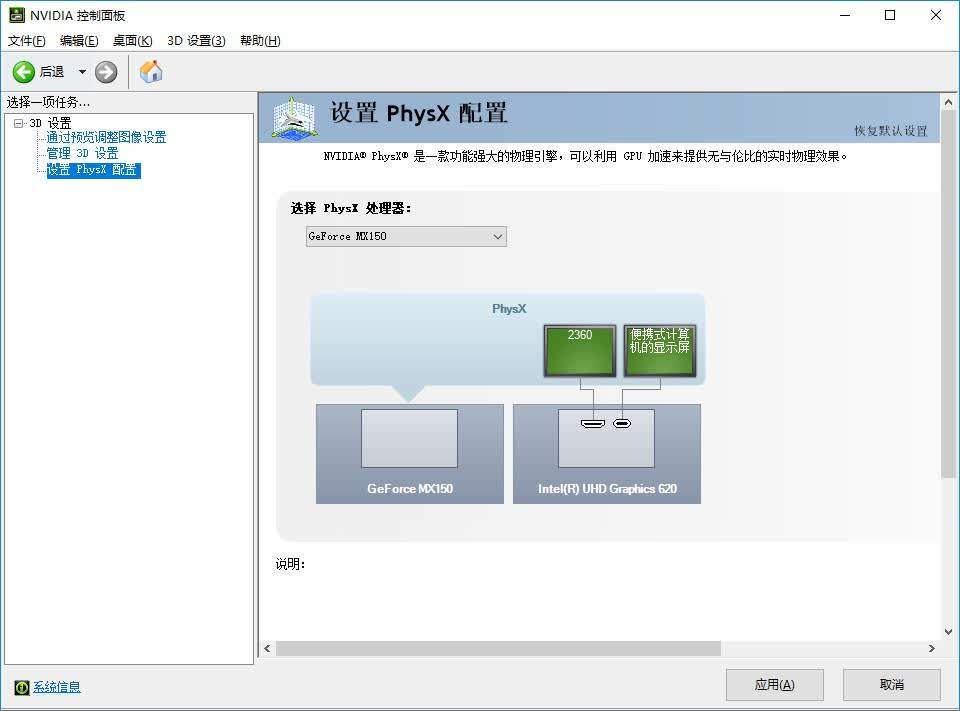Click the GeForce MX150 GPU box
The width and height of the screenshot is (960, 711).
410,454
